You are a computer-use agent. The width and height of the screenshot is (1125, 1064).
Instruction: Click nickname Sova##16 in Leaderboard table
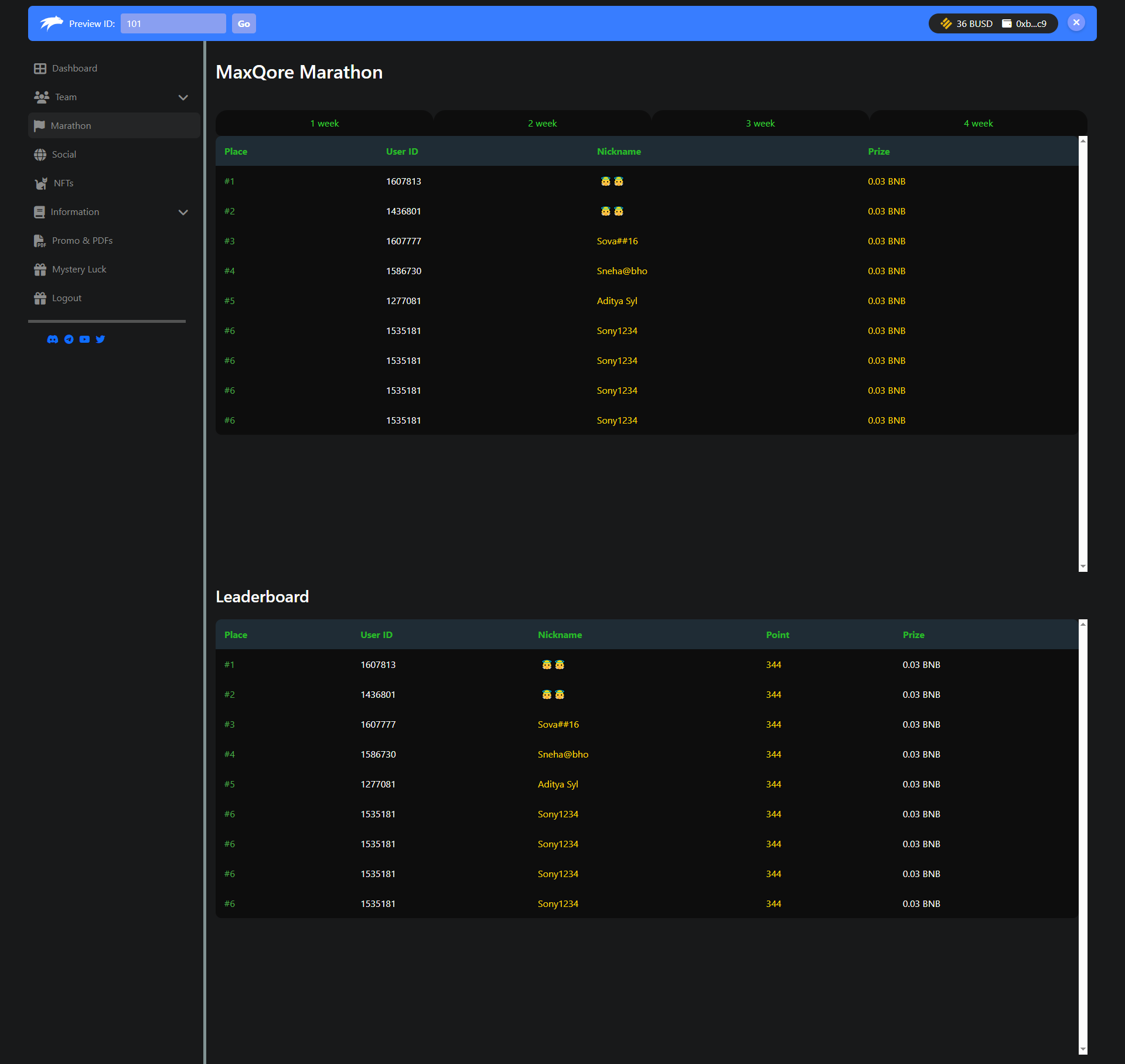(x=558, y=725)
